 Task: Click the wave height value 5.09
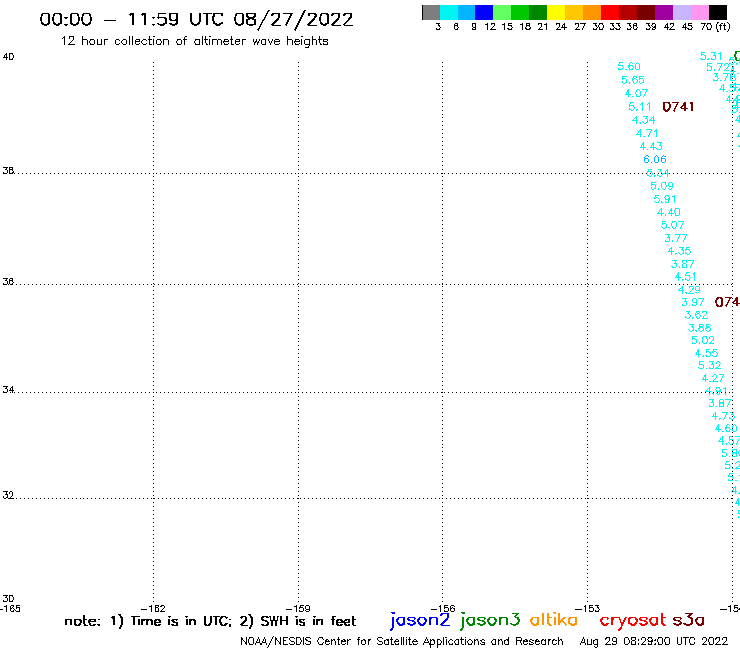(x=662, y=186)
